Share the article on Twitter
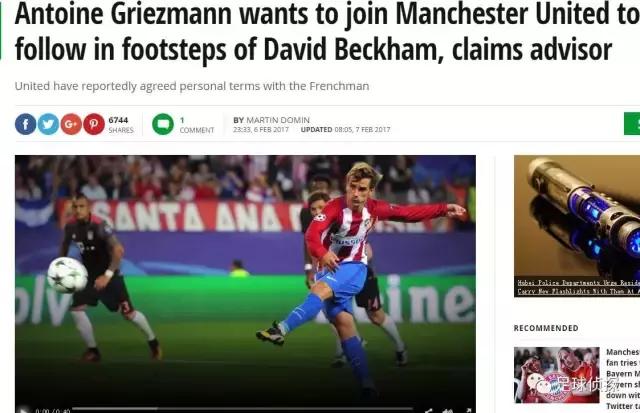This screenshot has height=413, width=640. pos(48,124)
